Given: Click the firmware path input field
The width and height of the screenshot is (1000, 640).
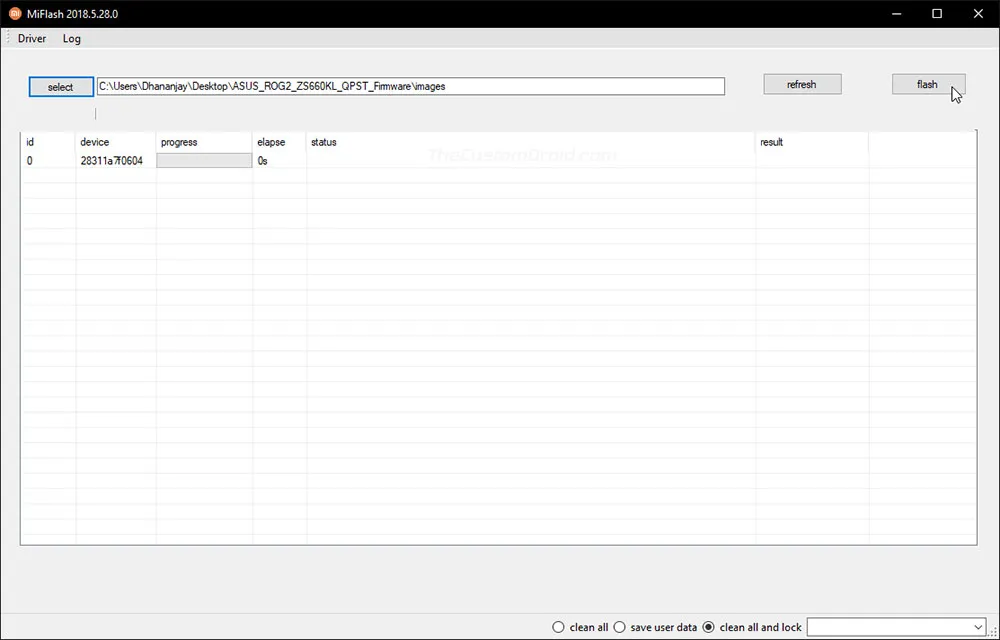Looking at the screenshot, I should click(410, 86).
